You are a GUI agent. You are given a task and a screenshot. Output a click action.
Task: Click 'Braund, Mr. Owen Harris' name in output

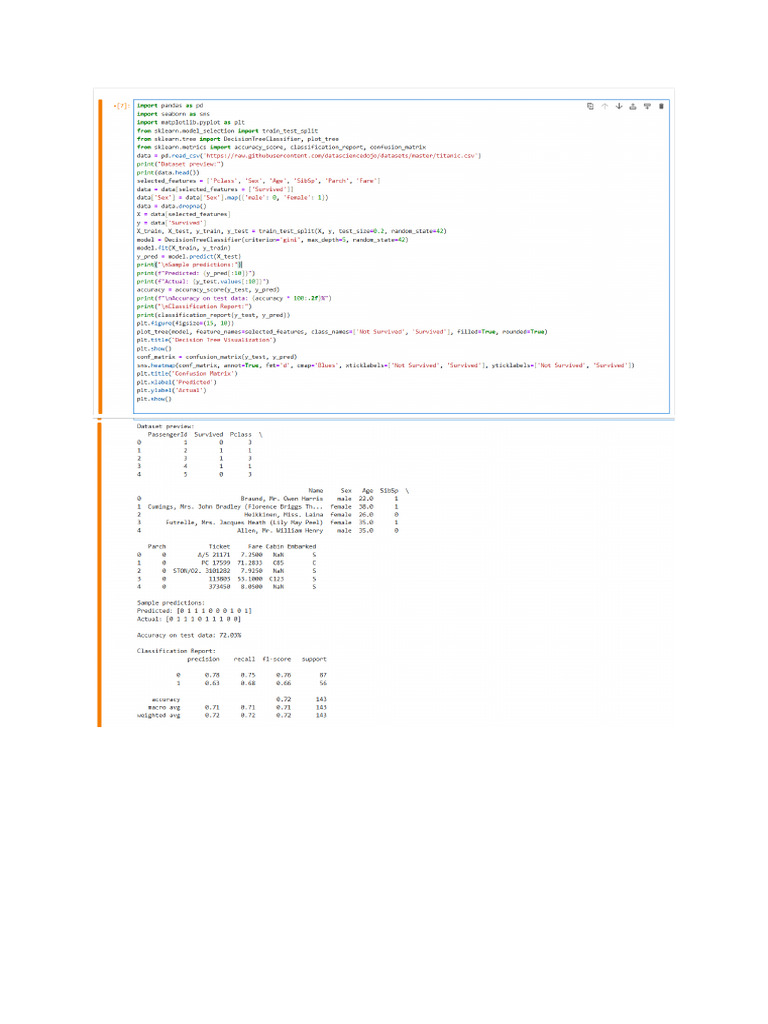281,499
